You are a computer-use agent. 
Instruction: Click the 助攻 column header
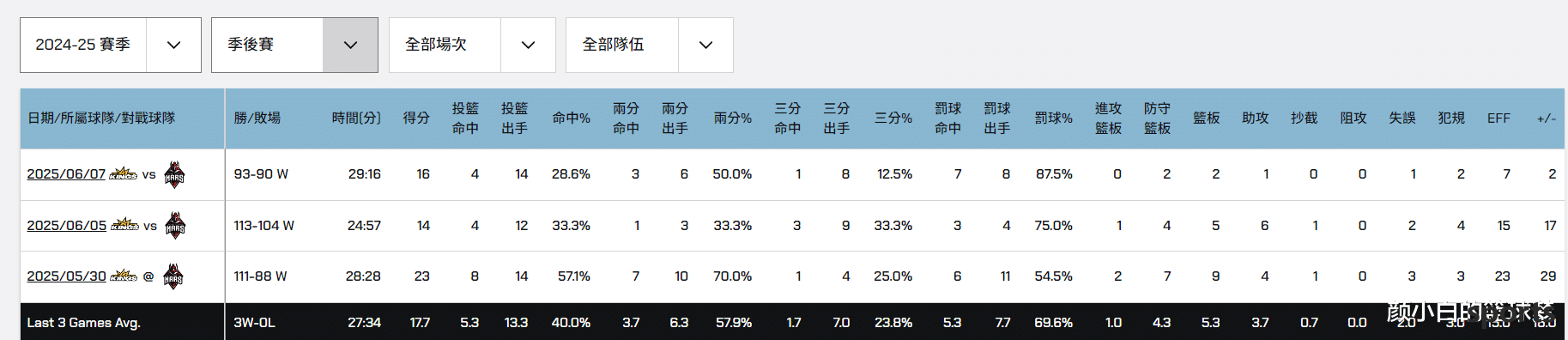click(x=1255, y=118)
